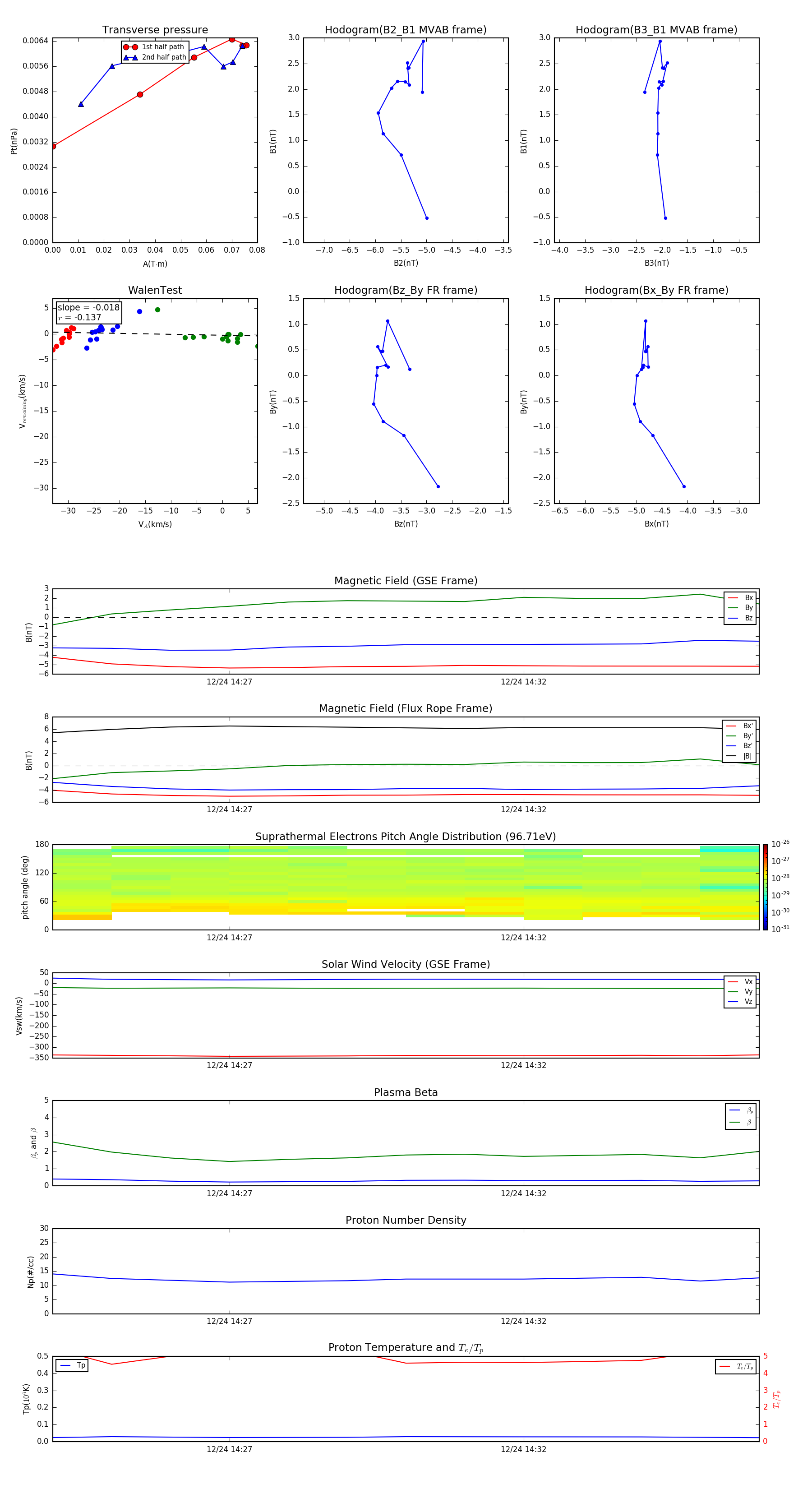Click the 'pitch angle (deg)' axis label
812x1489 pixels.
(x=25, y=887)
